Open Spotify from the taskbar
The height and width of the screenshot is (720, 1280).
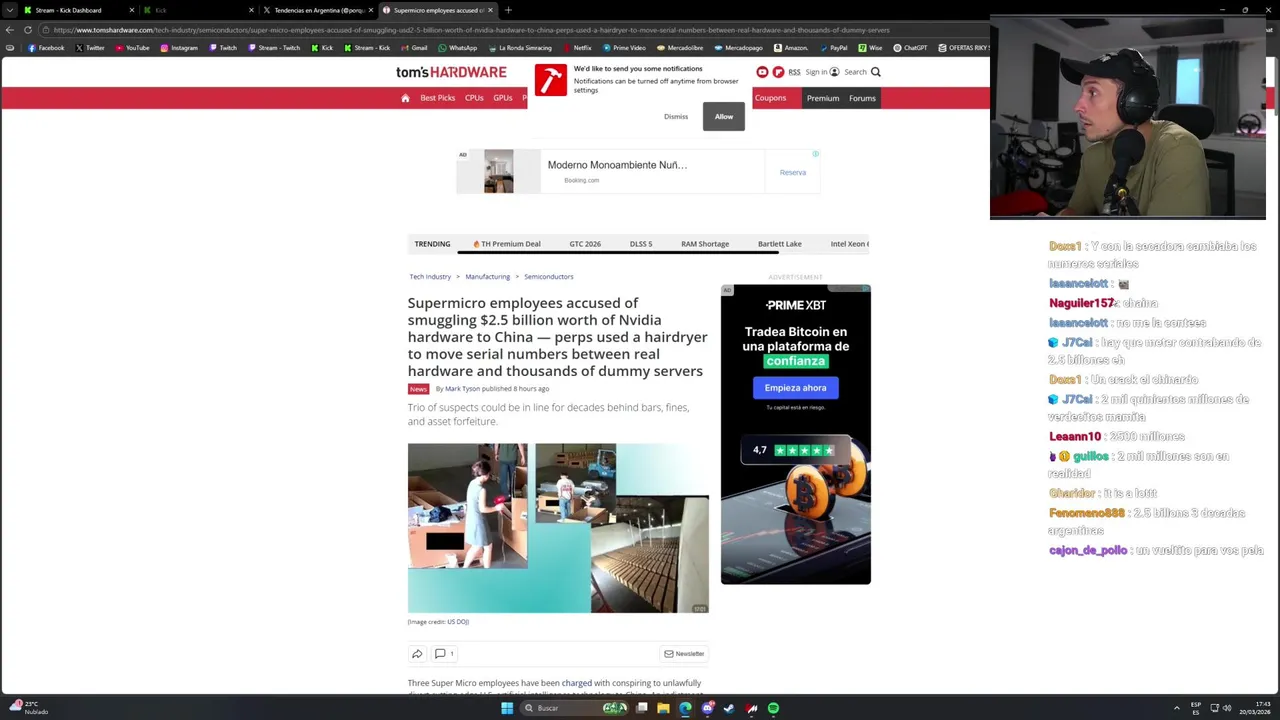(773, 708)
